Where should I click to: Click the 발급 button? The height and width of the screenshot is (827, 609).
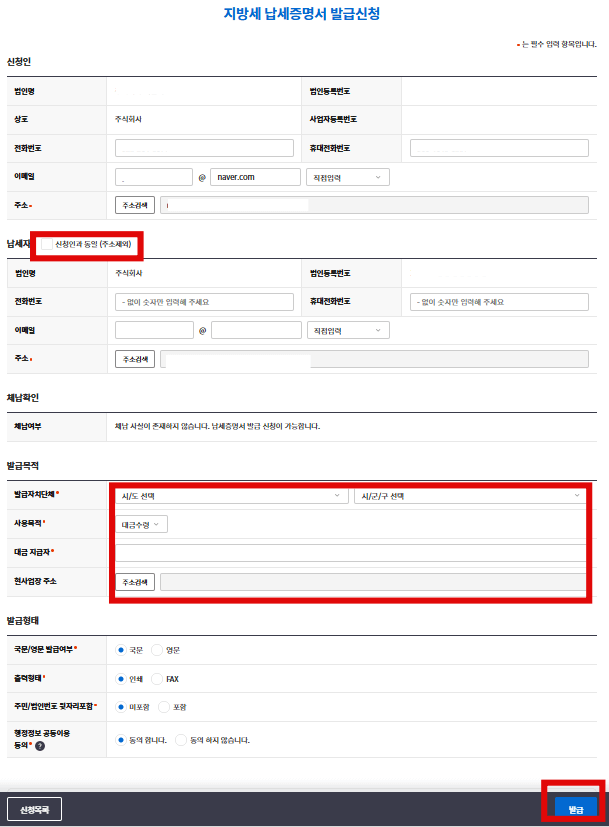pos(576,809)
